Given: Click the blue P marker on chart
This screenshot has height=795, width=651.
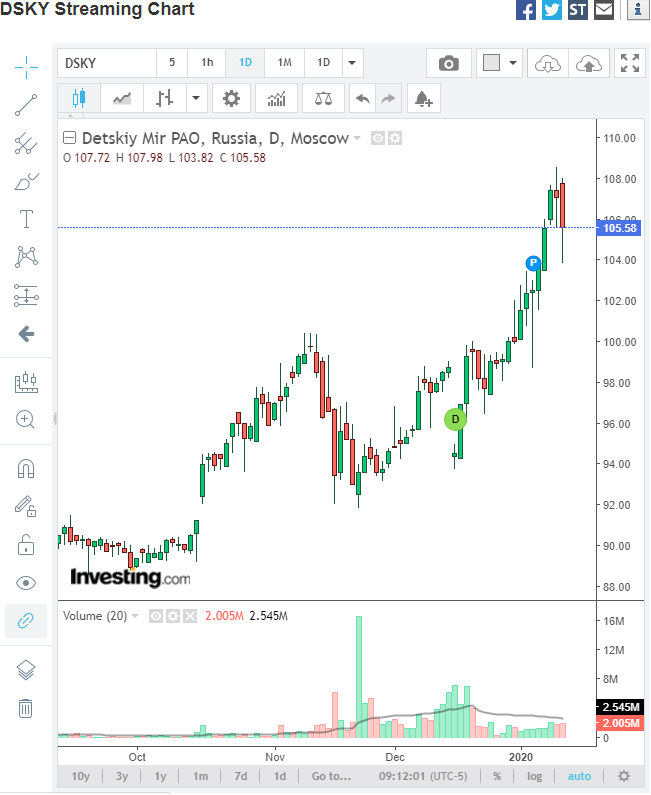Looking at the screenshot, I should (533, 263).
